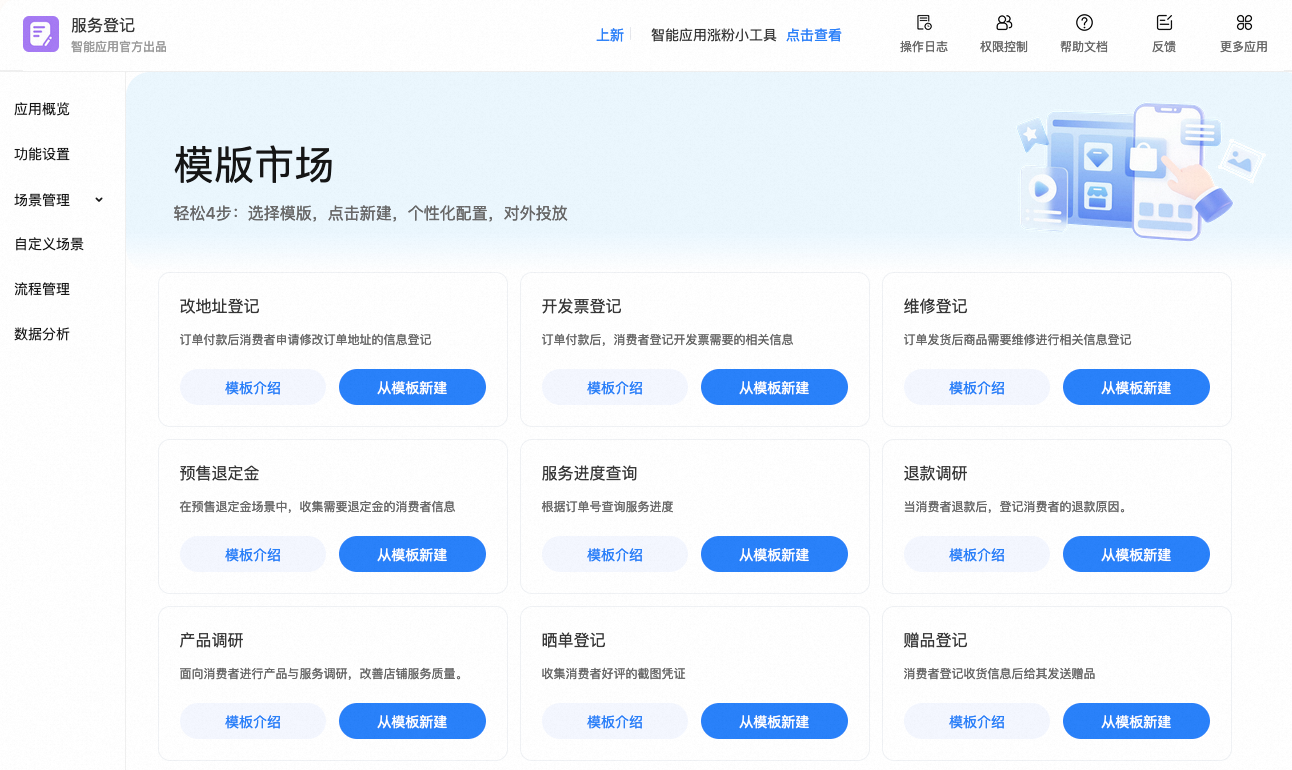Expand the 场景管理 submenu chevron

tap(99, 200)
